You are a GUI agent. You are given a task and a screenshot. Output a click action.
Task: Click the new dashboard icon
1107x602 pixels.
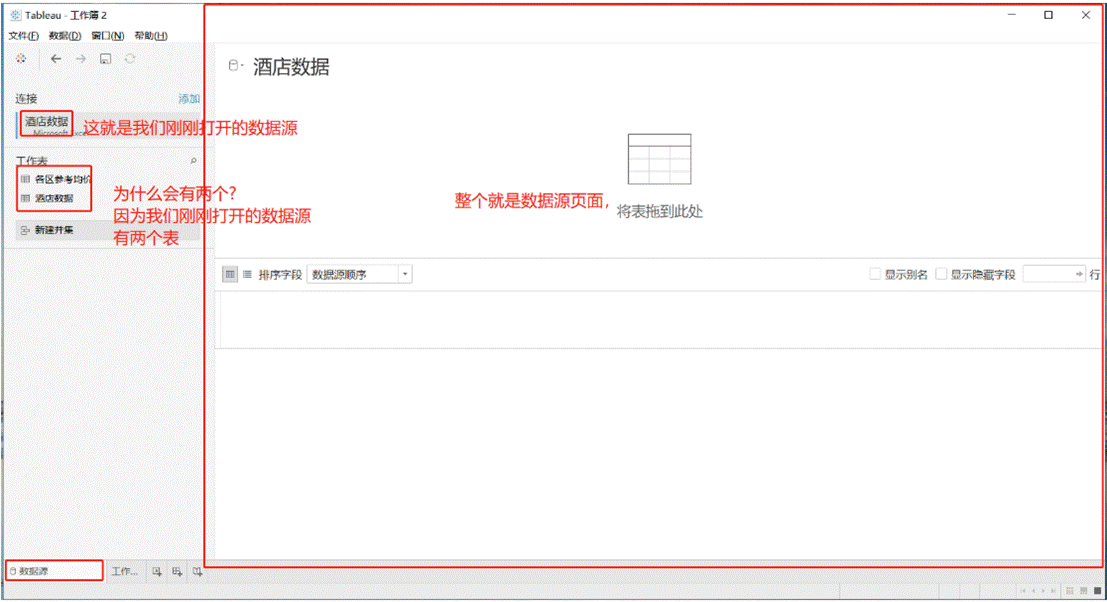[177, 572]
